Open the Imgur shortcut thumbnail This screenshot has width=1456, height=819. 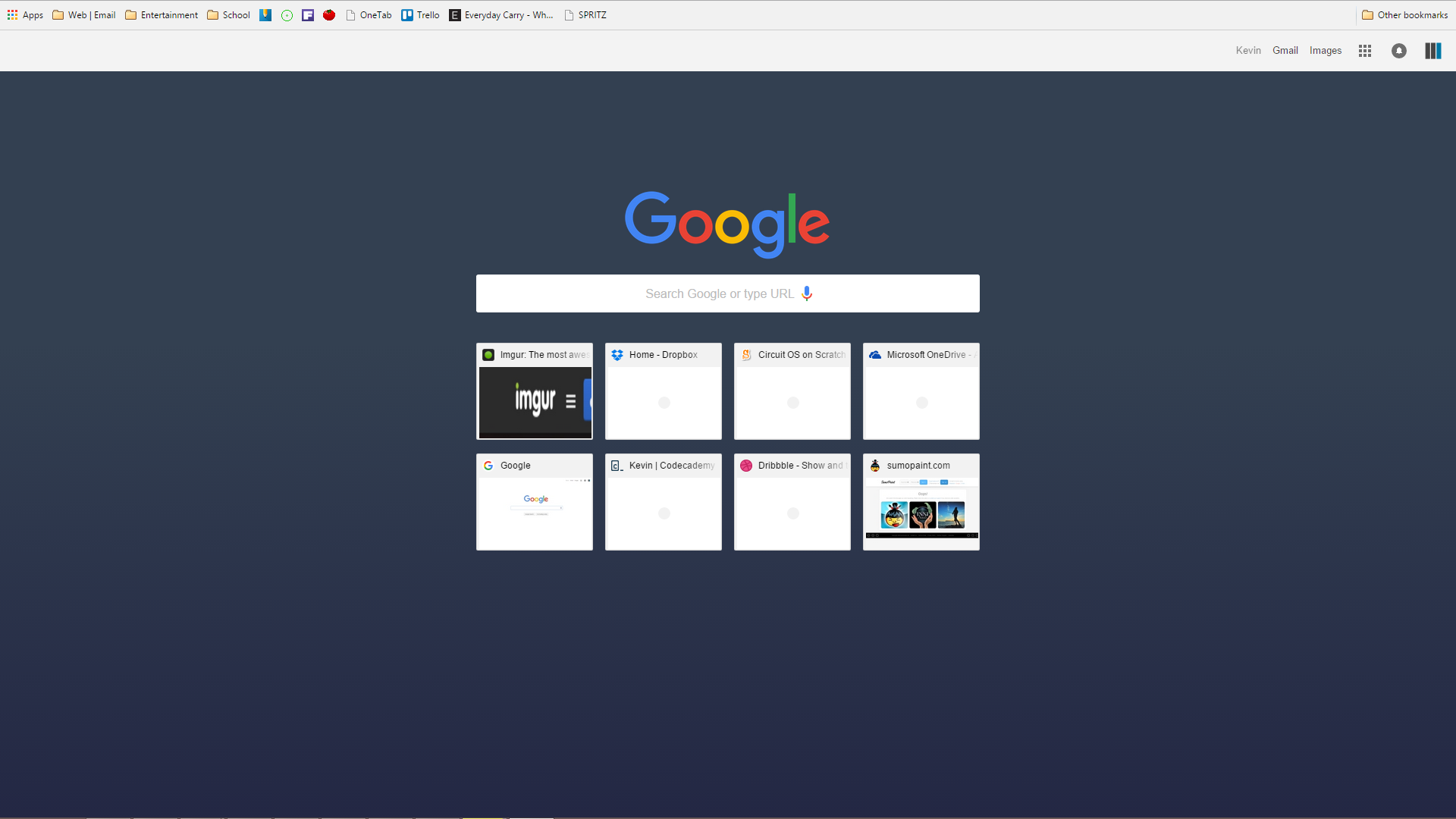(x=534, y=391)
